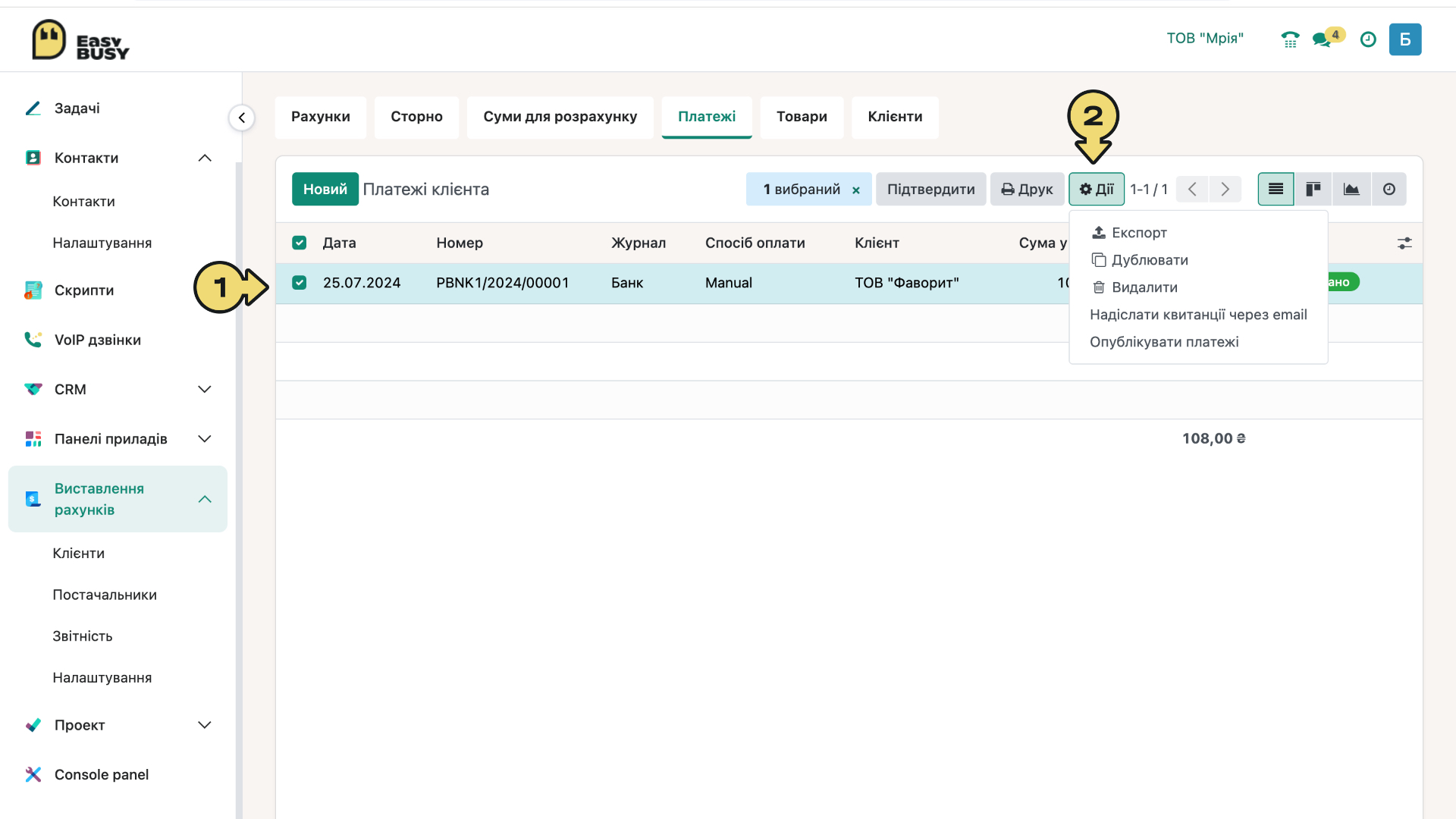1456x819 pixels.
Task: Open the activities clock icon in header
Action: coord(1368,39)
